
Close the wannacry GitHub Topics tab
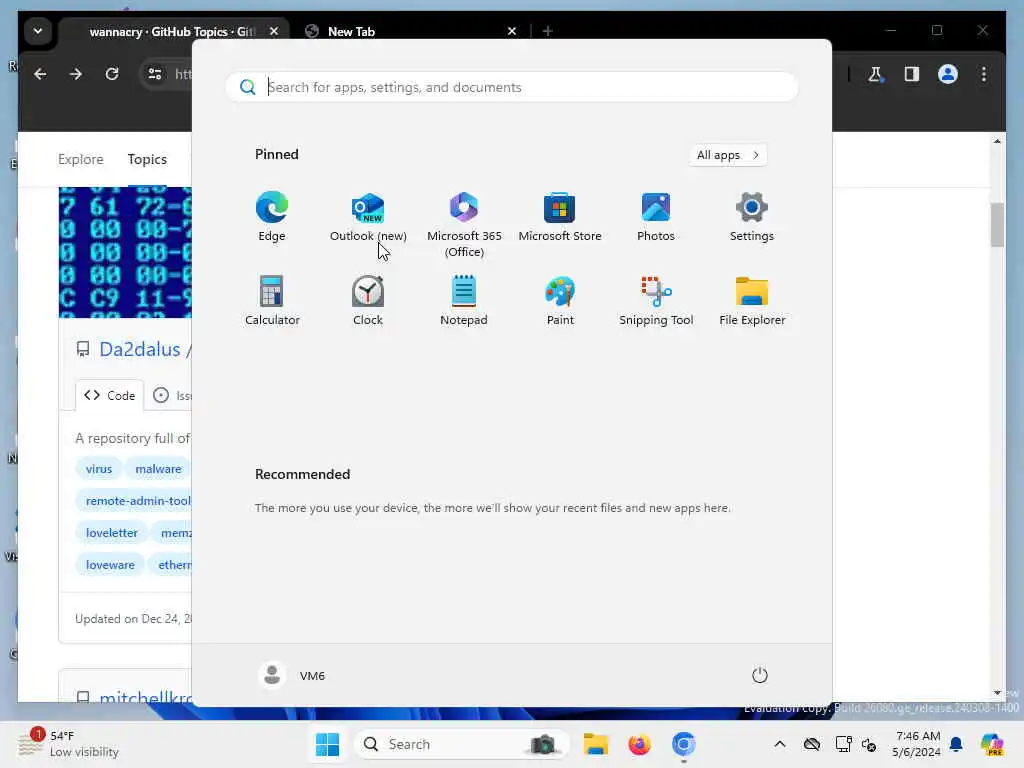[274, 31]
